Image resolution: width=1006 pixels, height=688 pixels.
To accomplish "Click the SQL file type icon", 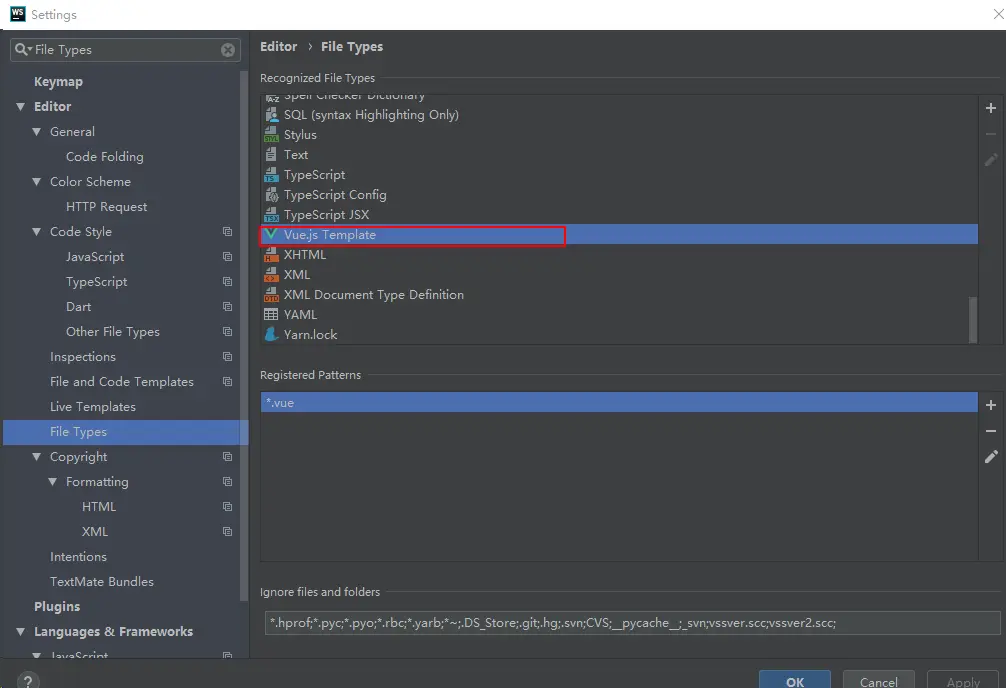I will (271, 115).
